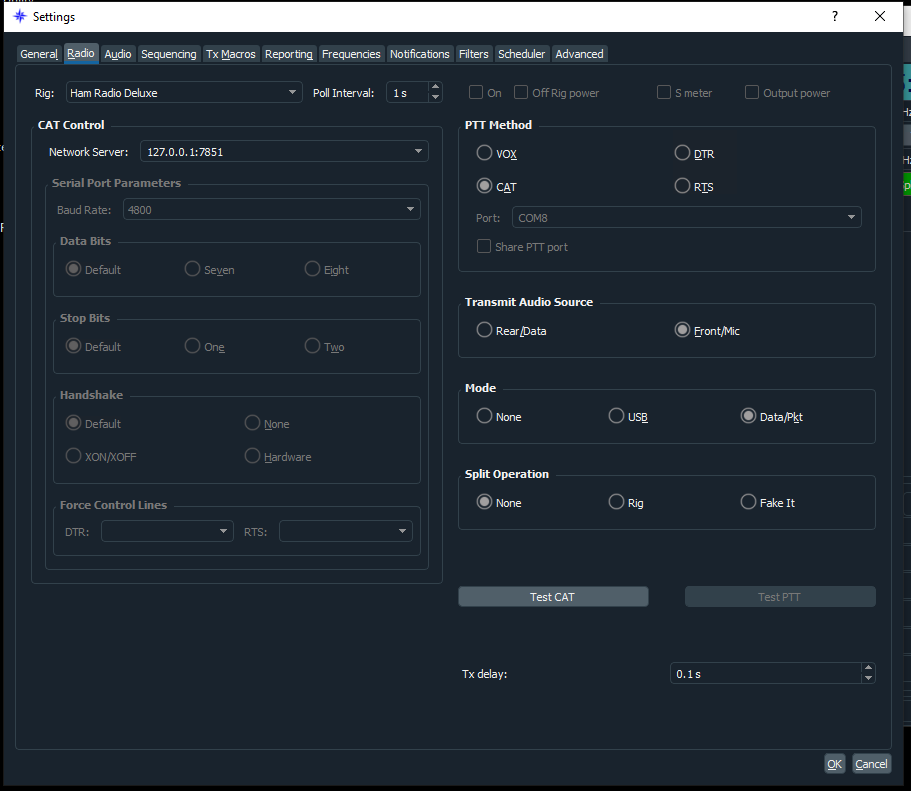Viewport: 911px width, 791px height.
Task: Open the Notifications tab
Action: tap(419, 54)
